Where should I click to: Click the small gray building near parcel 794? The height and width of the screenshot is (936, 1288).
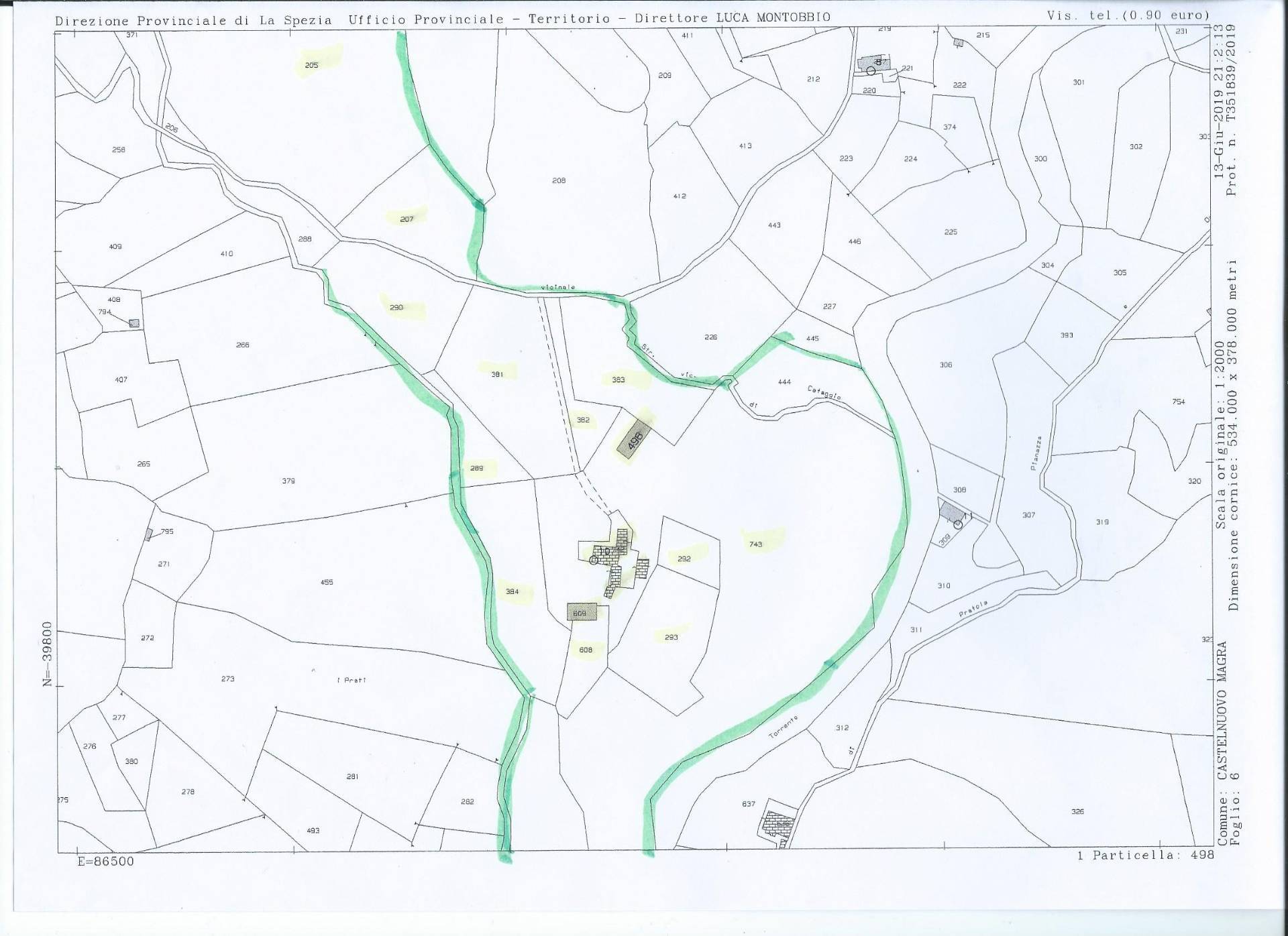coord(134,323)
